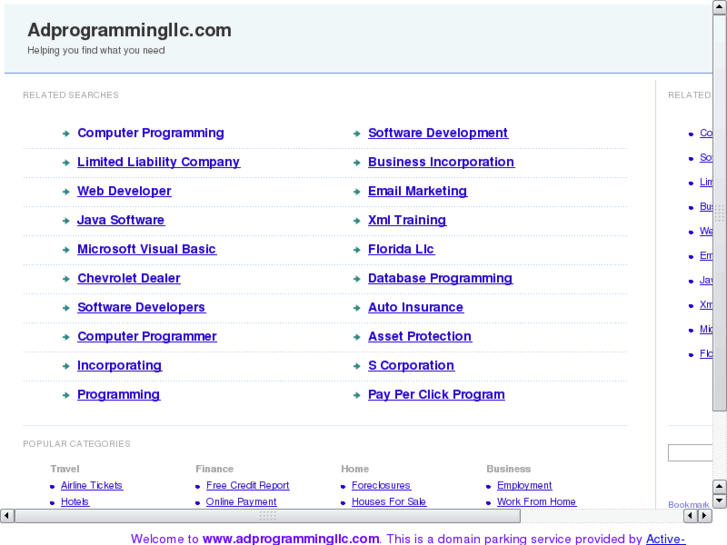Open the Database Programming search link

[x=440, y=278]
